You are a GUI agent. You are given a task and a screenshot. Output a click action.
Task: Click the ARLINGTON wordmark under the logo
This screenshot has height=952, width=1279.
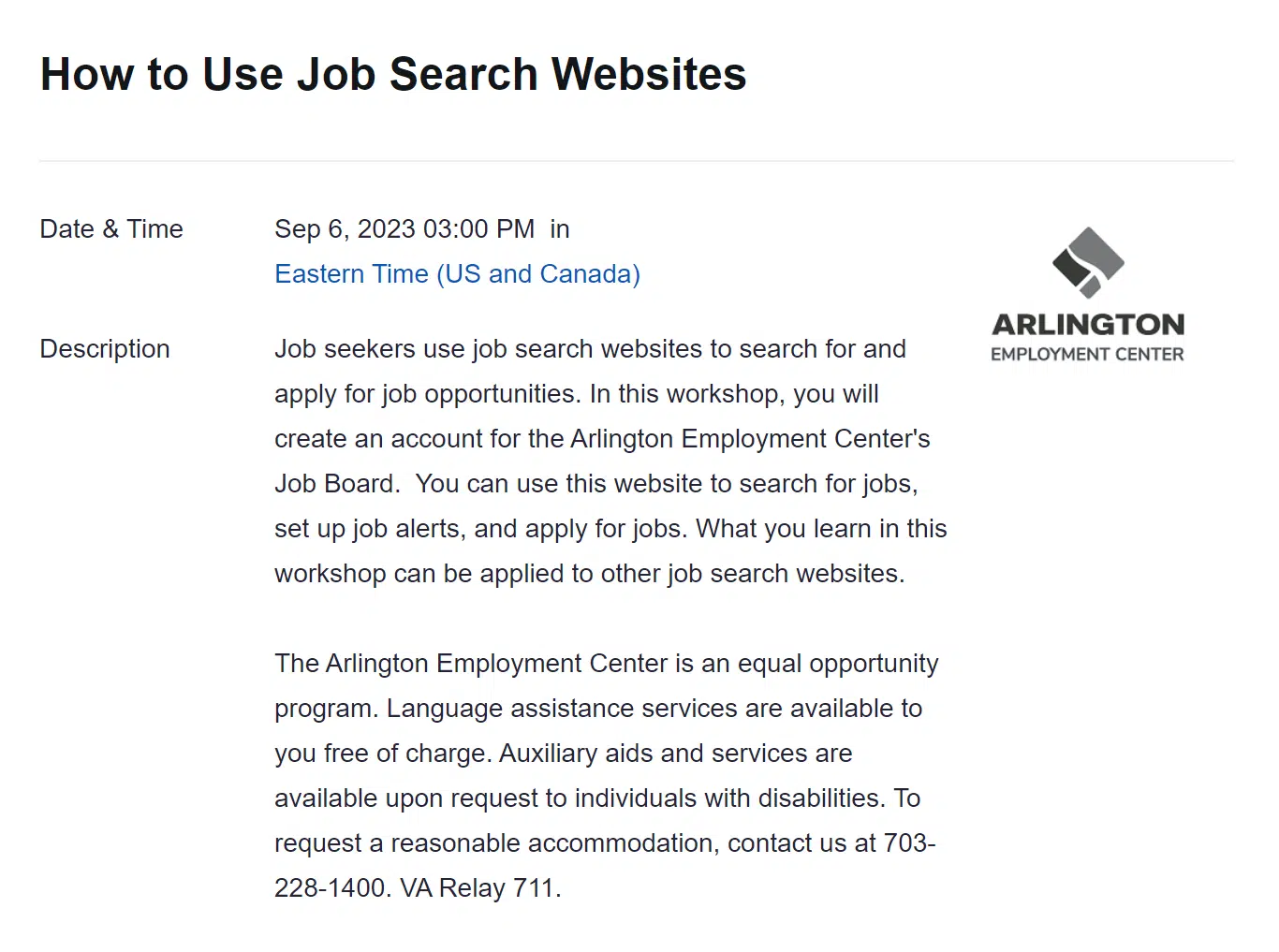(x=1088, y=325)
